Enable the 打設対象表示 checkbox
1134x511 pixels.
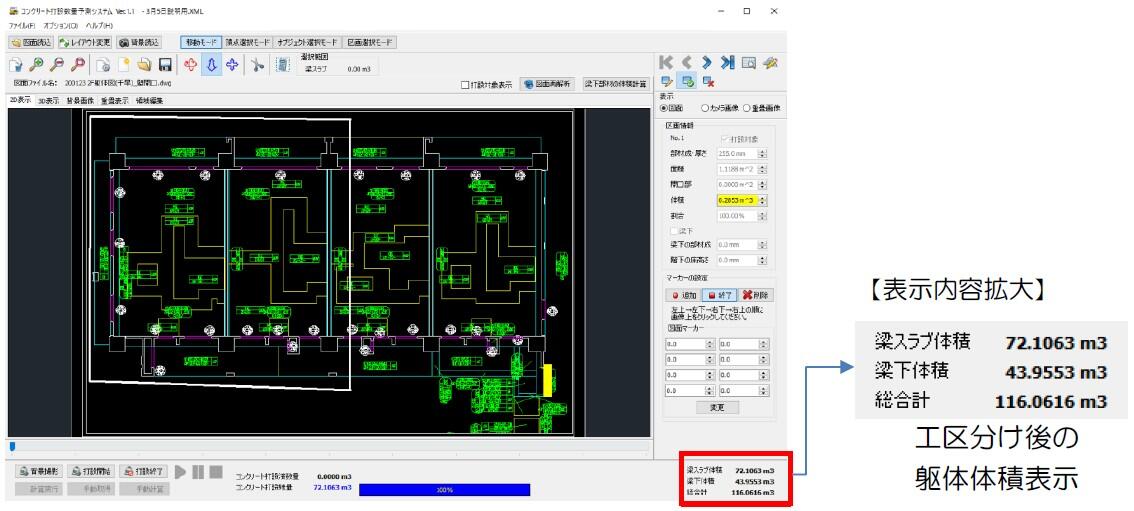point(465,85)
